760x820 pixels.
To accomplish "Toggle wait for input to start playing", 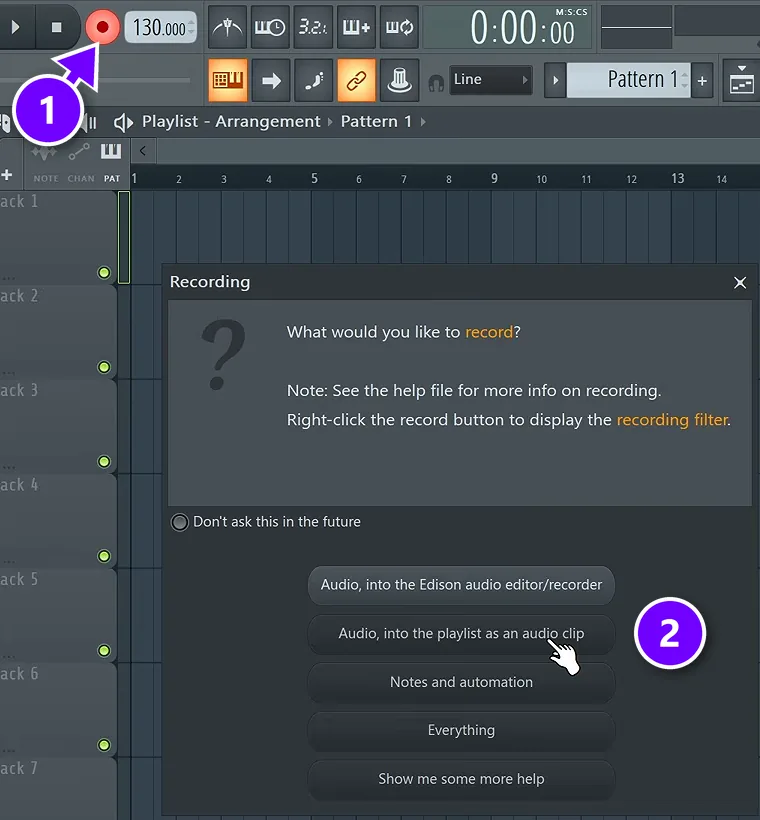I will click(x=270, y=27).
